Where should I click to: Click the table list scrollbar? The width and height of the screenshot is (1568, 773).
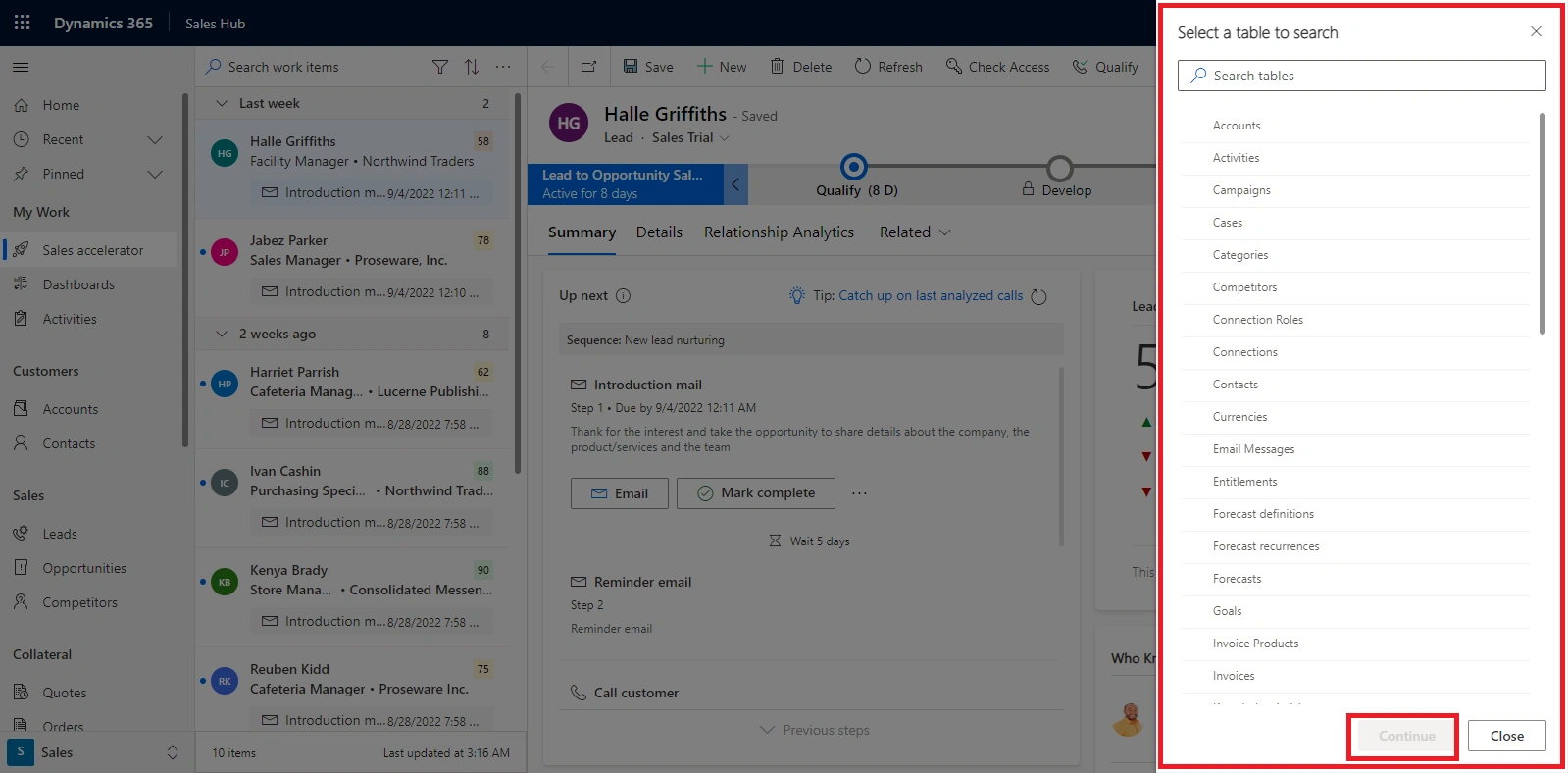click(x=1542, y=224)
